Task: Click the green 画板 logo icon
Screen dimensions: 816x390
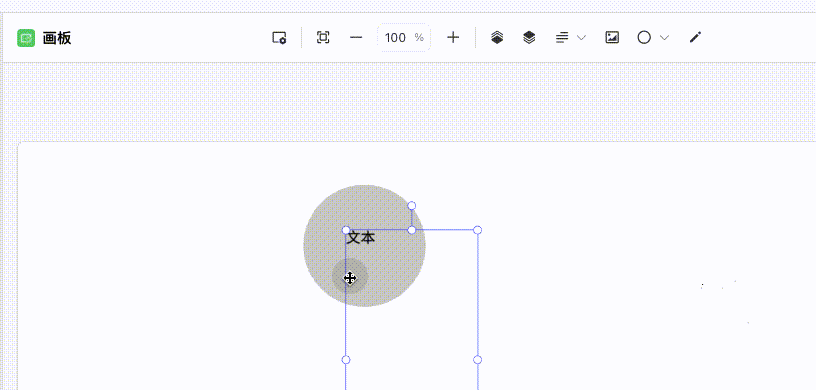Action: [26, 38]
